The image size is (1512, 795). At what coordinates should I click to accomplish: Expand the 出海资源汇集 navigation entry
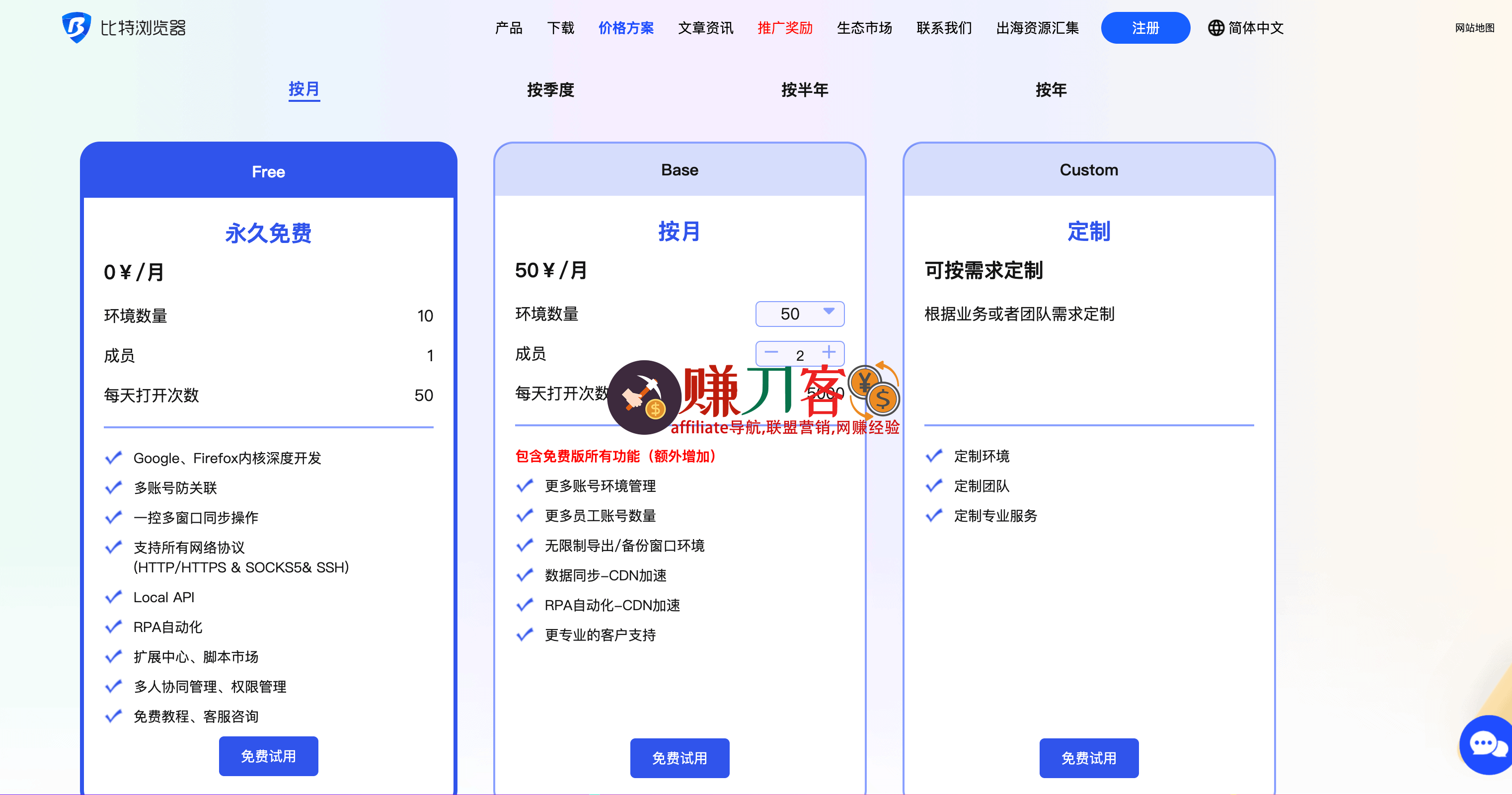tap(1037, 28)
